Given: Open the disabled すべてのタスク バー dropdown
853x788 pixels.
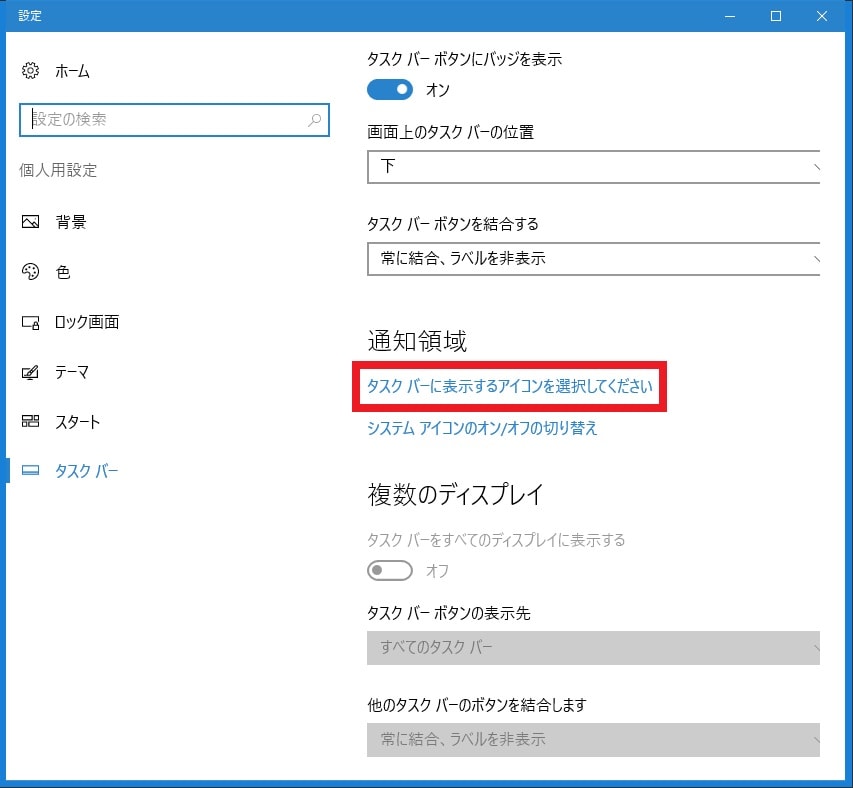Looking at the screenshot, I should pos(594,648).
